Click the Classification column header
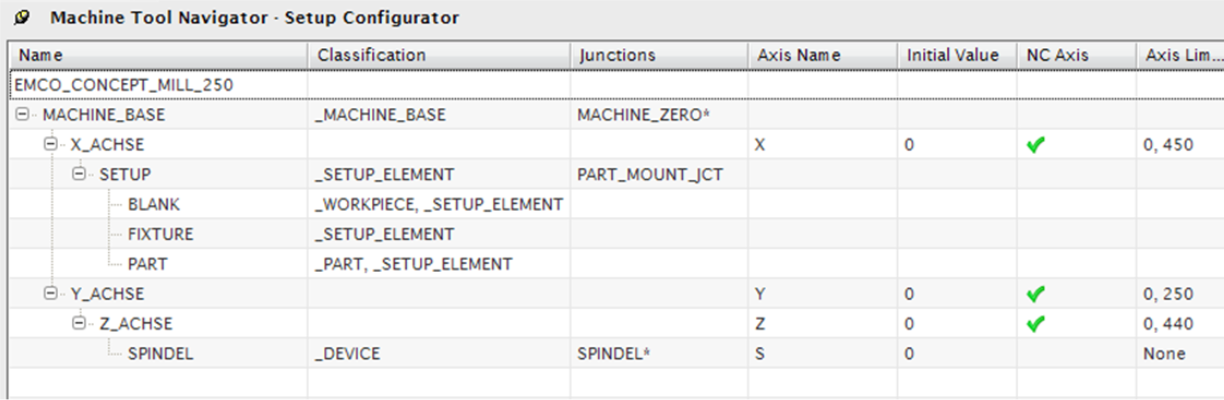This screenshot has width=1224, height=400. click(x=439, y=55)
